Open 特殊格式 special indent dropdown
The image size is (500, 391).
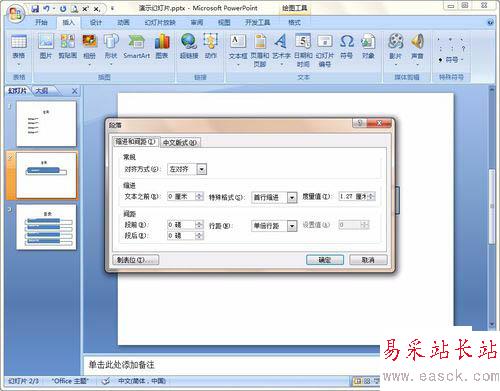[292, 197]
